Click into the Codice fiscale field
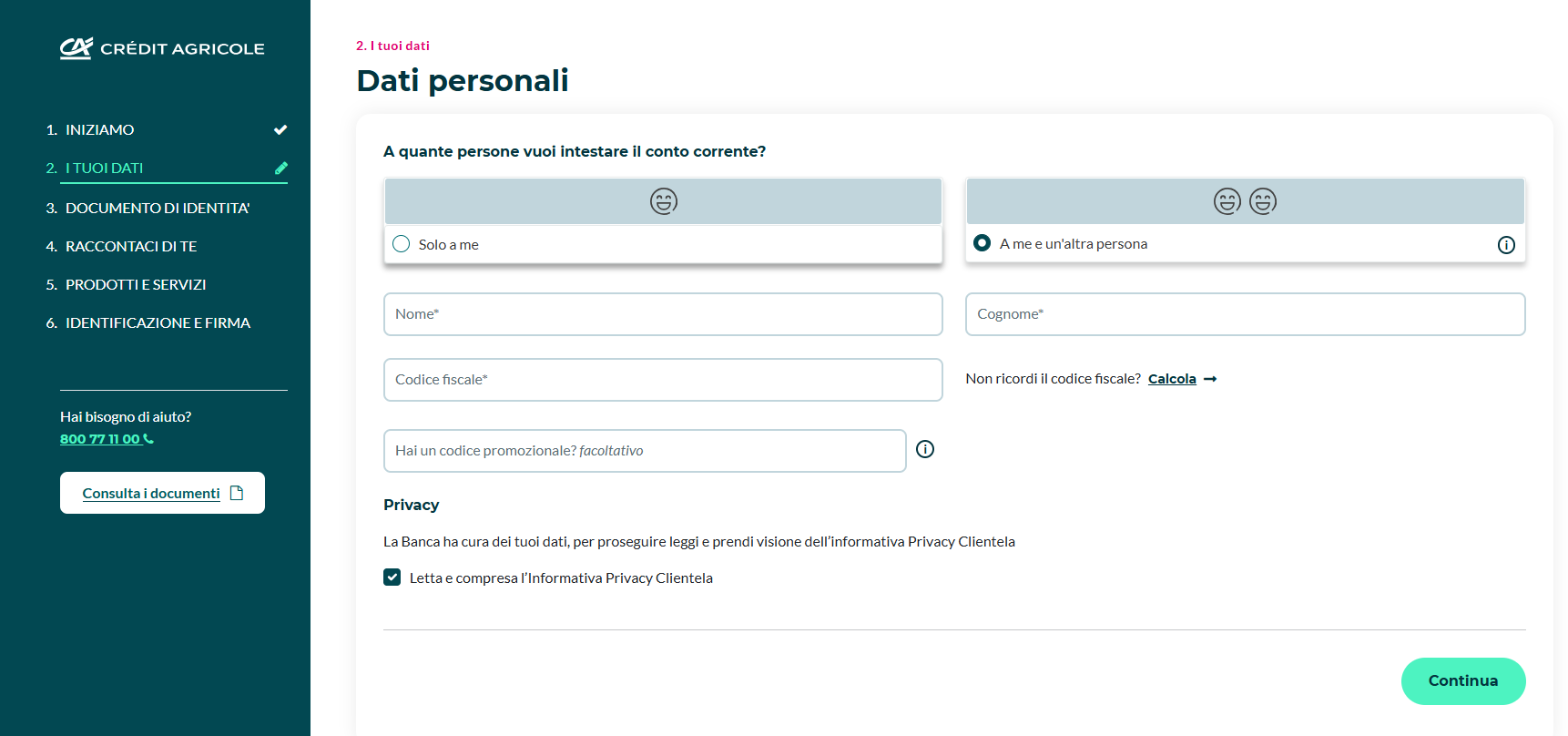This screenshot has width=1568, height=736. 663,380
